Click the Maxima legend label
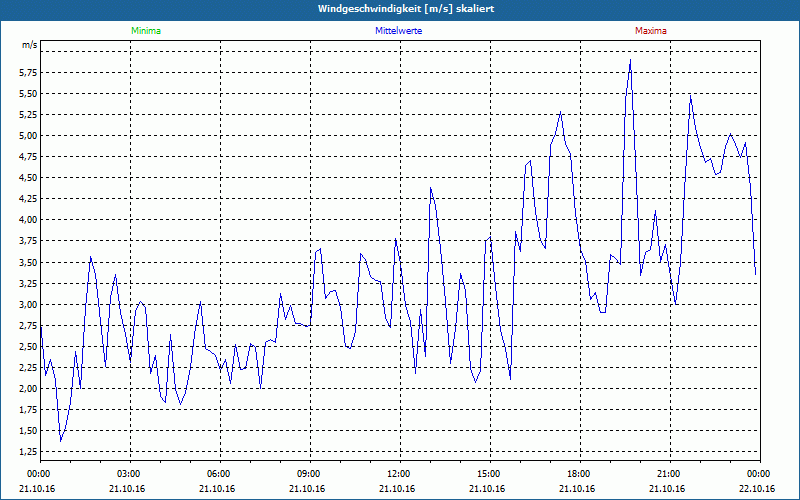 point(651,31)
